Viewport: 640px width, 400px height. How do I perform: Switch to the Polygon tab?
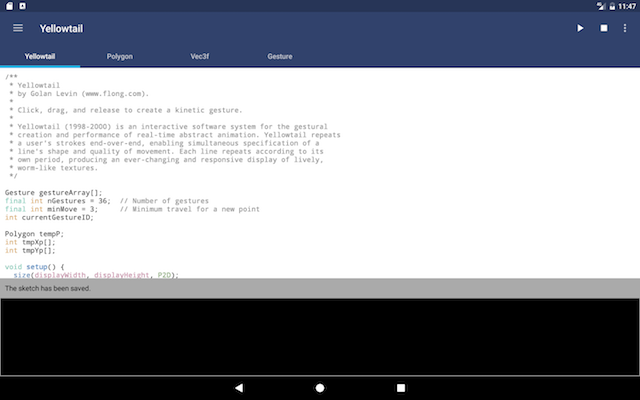(120, 57)
